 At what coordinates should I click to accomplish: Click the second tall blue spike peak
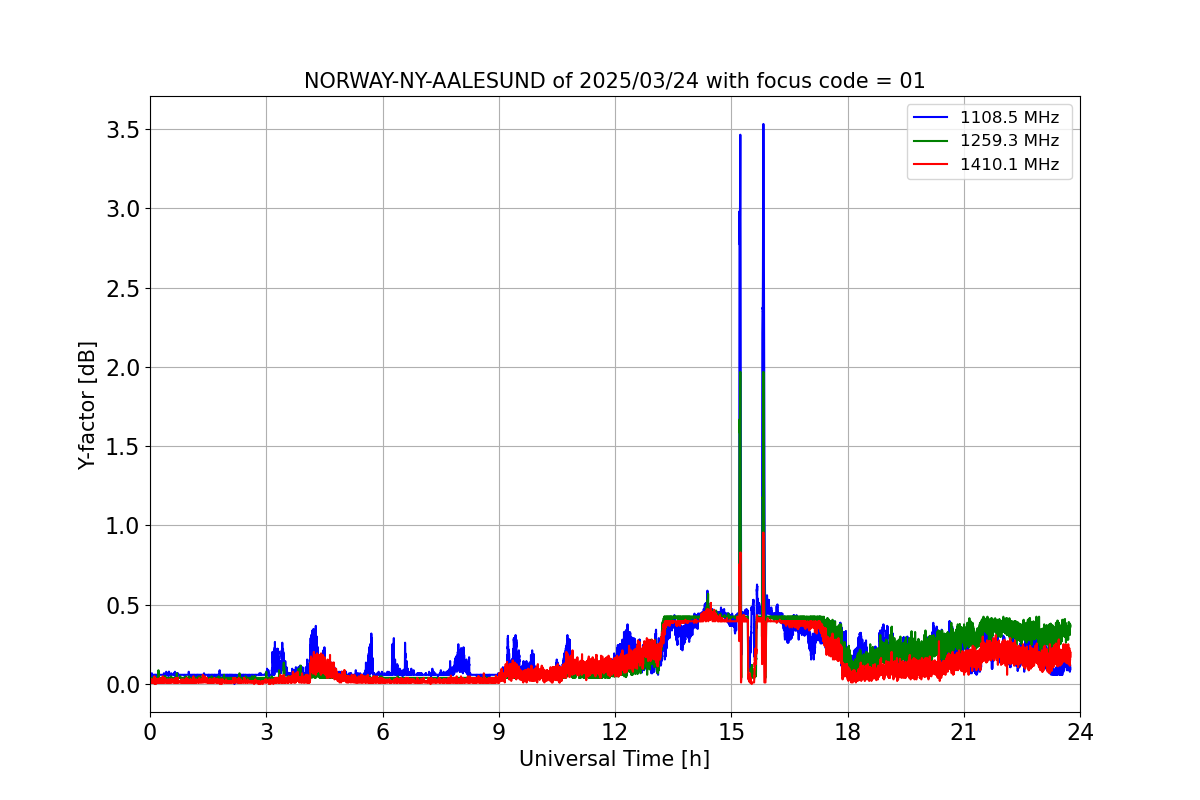click(x=763, y=126)
